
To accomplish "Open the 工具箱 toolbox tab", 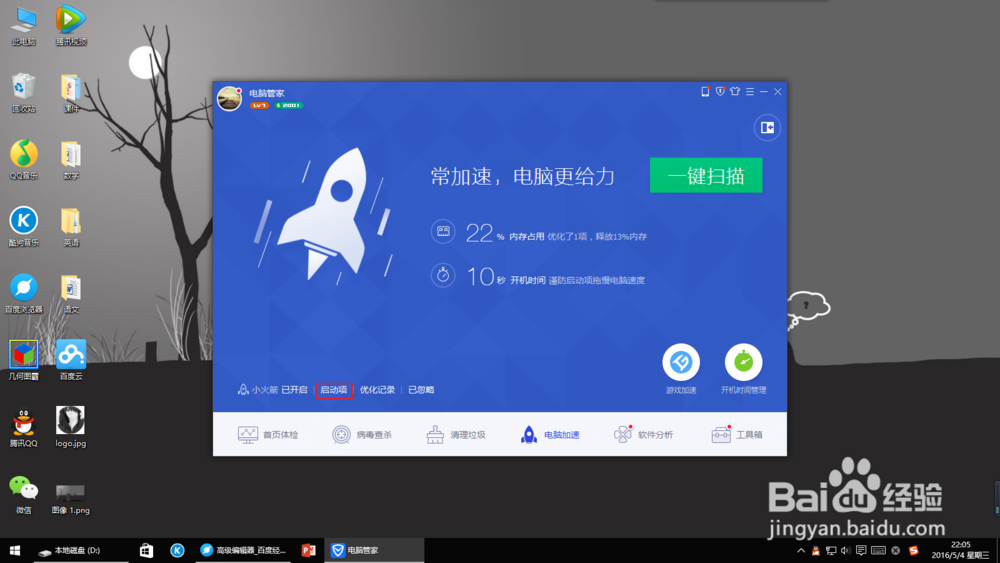I will (x=737, y=435).
